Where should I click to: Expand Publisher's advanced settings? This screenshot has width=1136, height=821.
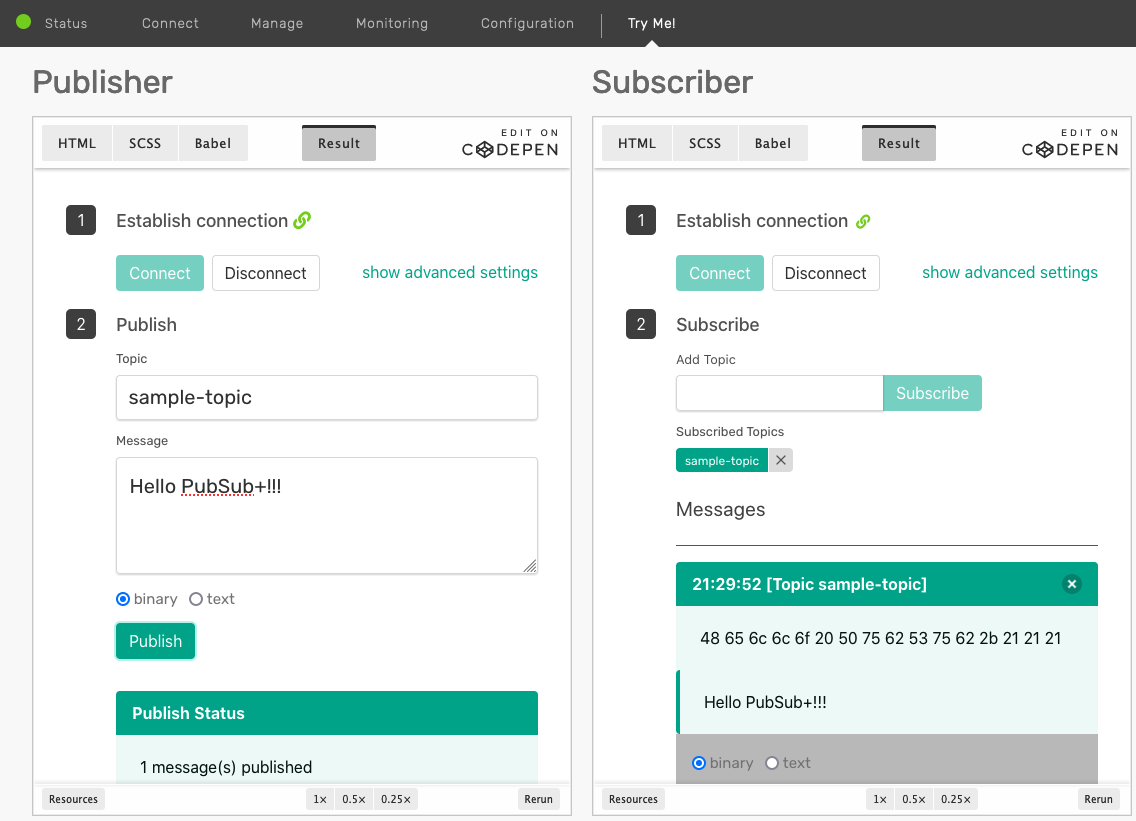(x=449, y=272)
